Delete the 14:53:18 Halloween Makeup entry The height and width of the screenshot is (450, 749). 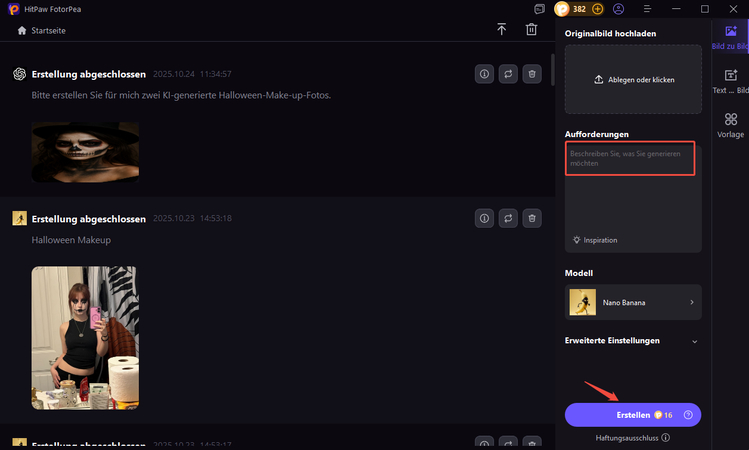click(x=533, y=218)
